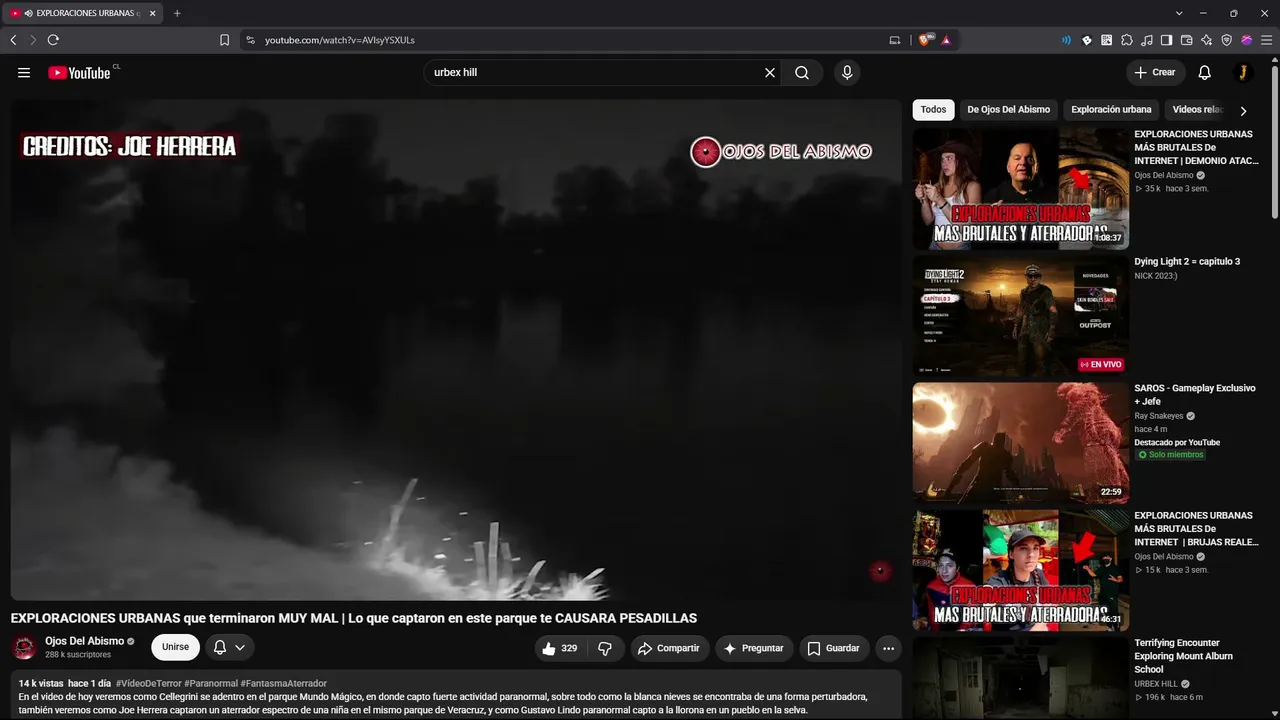Open the account avatar menu
The width and height of the screenshot is (1280, 720).
click(x=1243, y=73)
